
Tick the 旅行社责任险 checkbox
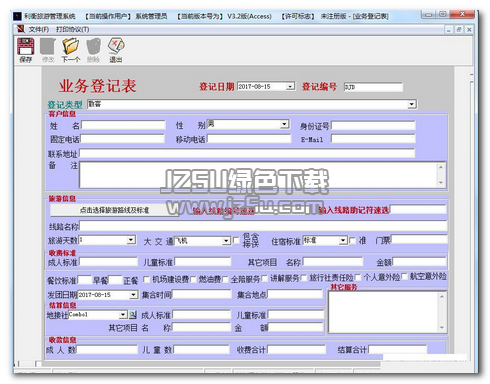304,278
